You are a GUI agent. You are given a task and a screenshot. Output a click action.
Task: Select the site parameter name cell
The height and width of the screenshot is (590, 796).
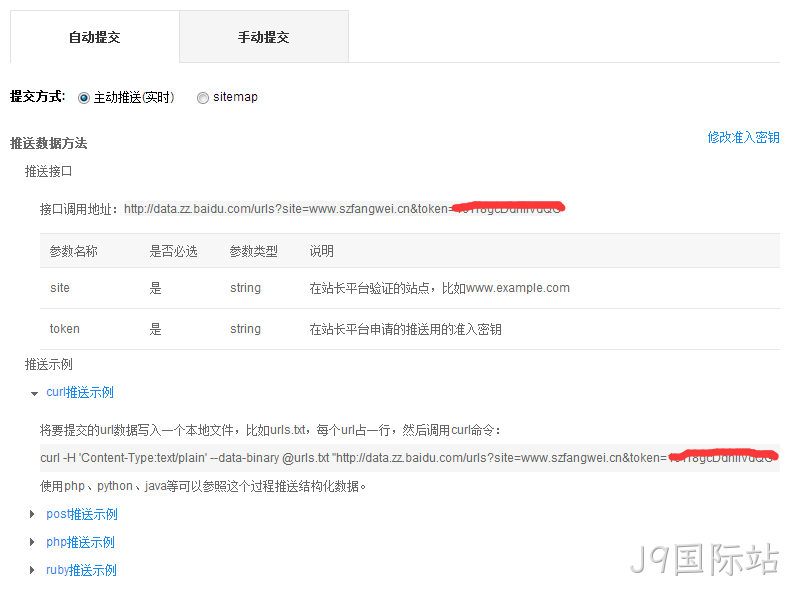[60, 288]
